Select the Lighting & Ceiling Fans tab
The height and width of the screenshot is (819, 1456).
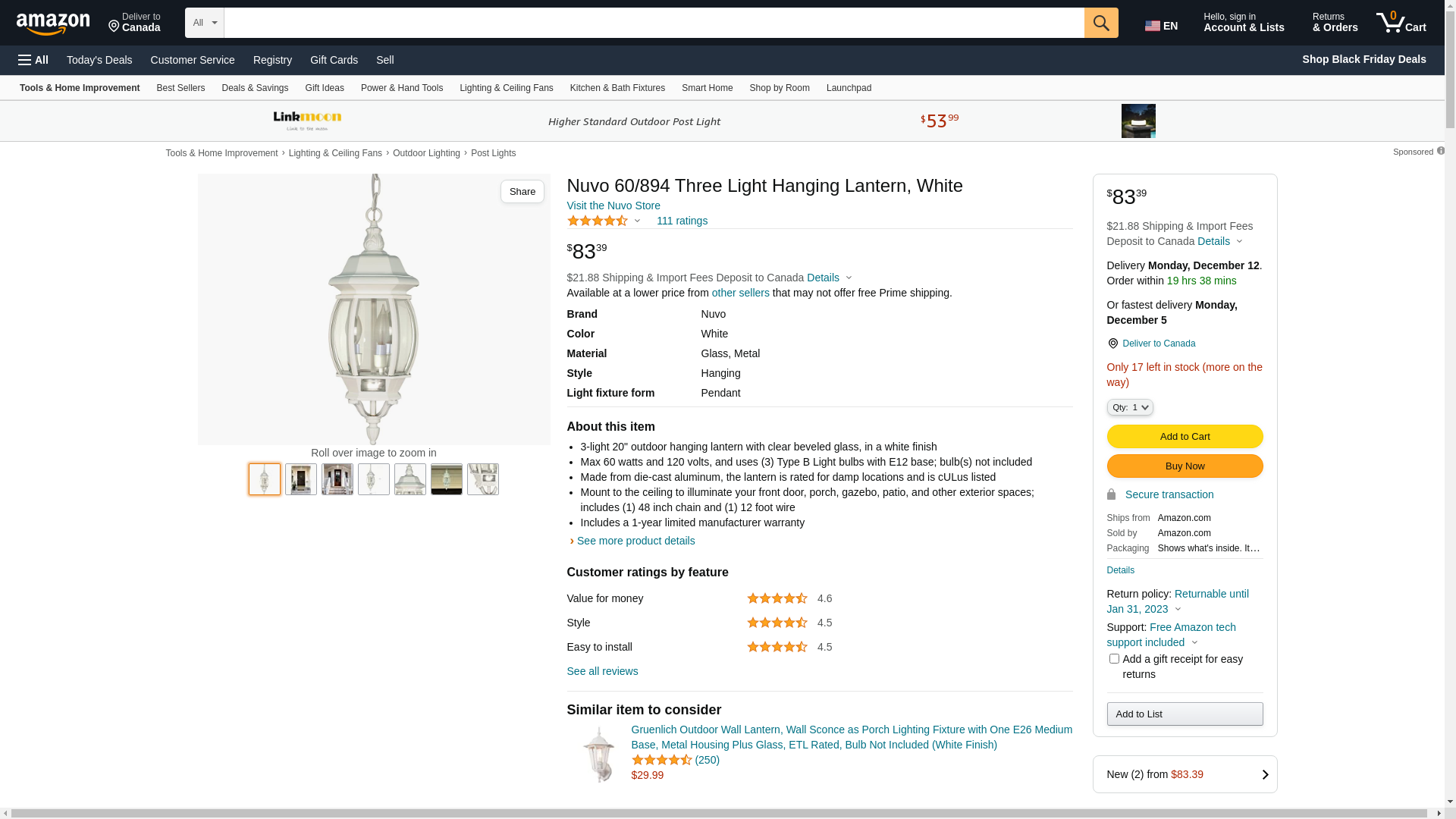506,88
